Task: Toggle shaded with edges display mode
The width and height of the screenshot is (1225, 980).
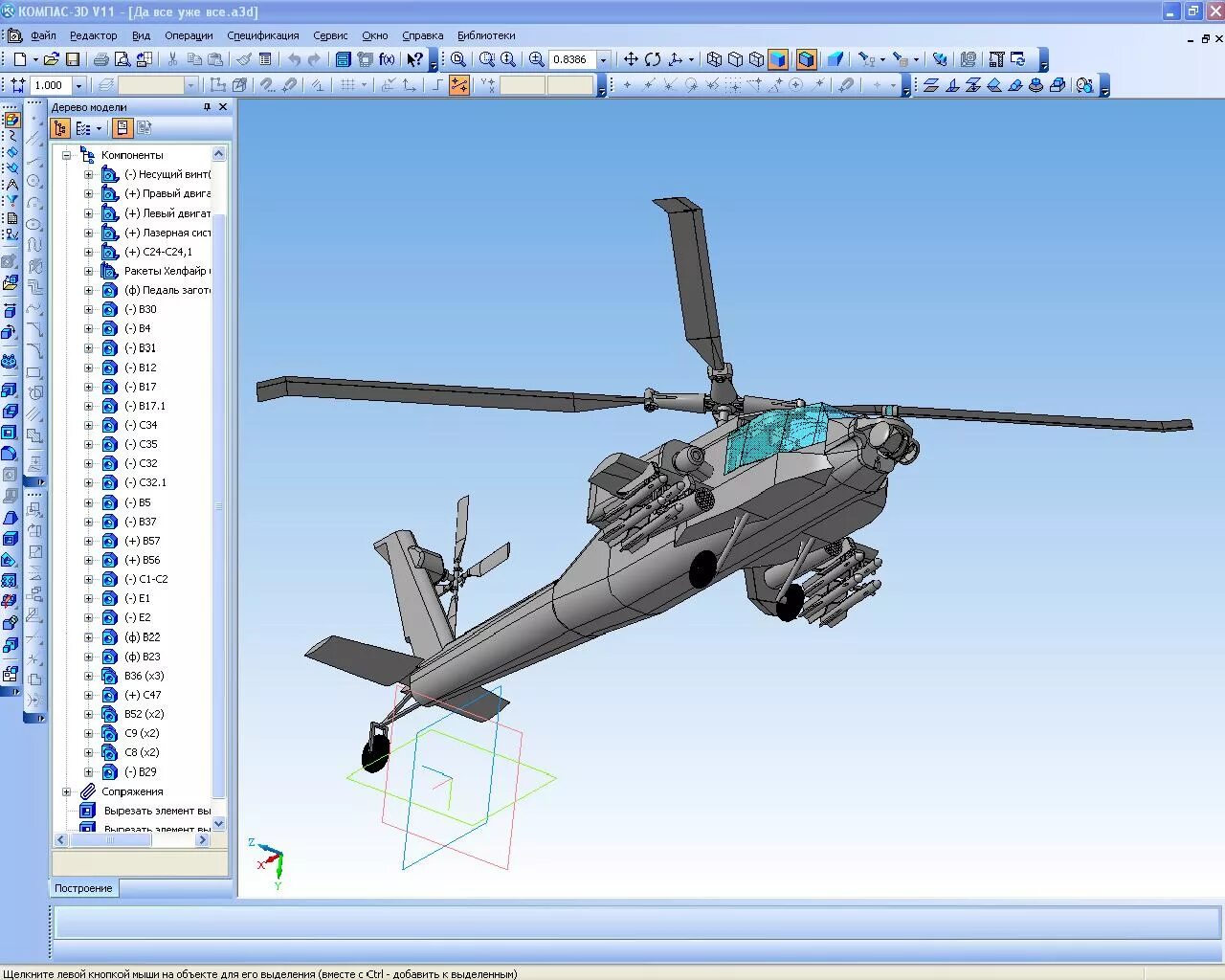Action: click(807, 59)
